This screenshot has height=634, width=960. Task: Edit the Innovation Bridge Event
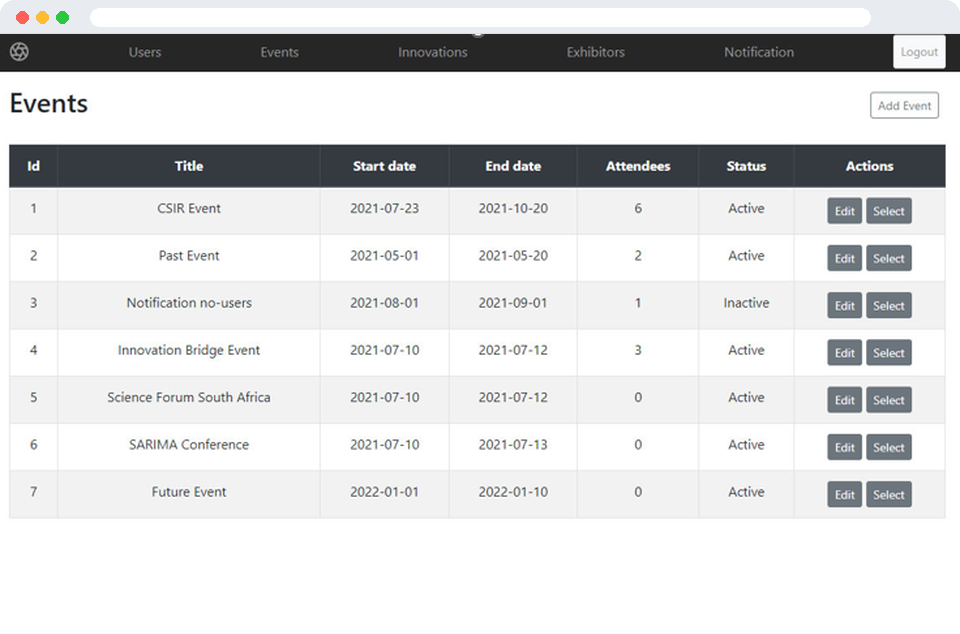click(x=844, y=352)
